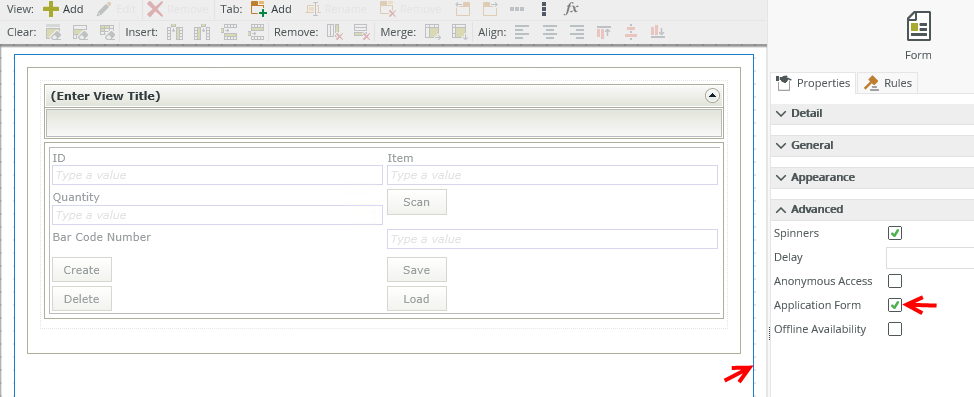Collapse the view using title arrow
Viewport: 974px width, 397px height.
(712, 96)
